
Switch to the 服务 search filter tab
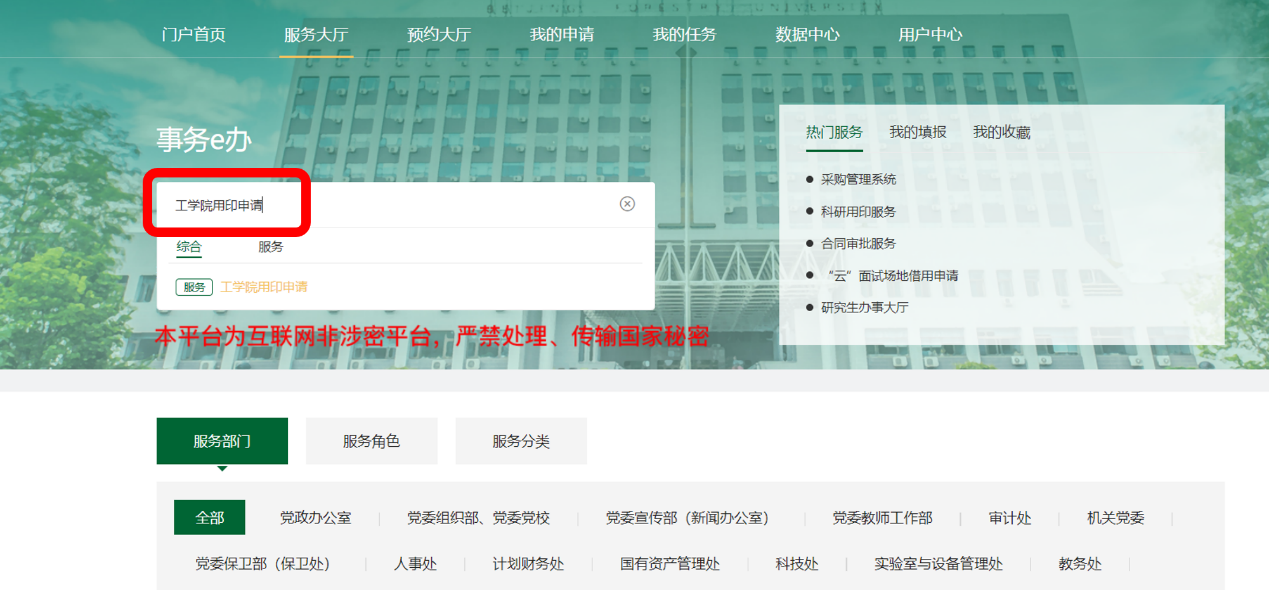(x=270, y=247)
